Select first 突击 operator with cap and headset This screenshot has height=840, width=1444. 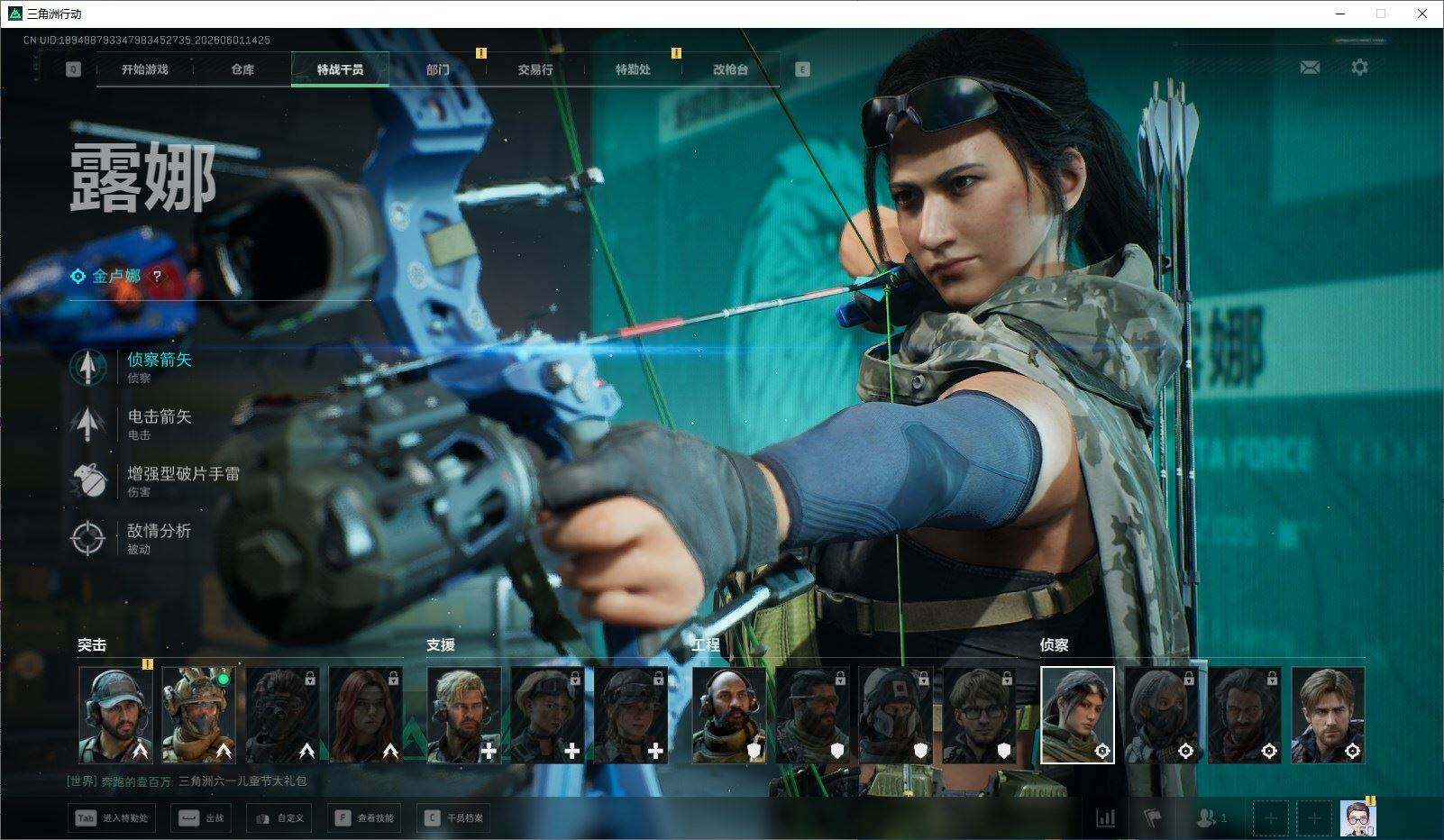115,715
